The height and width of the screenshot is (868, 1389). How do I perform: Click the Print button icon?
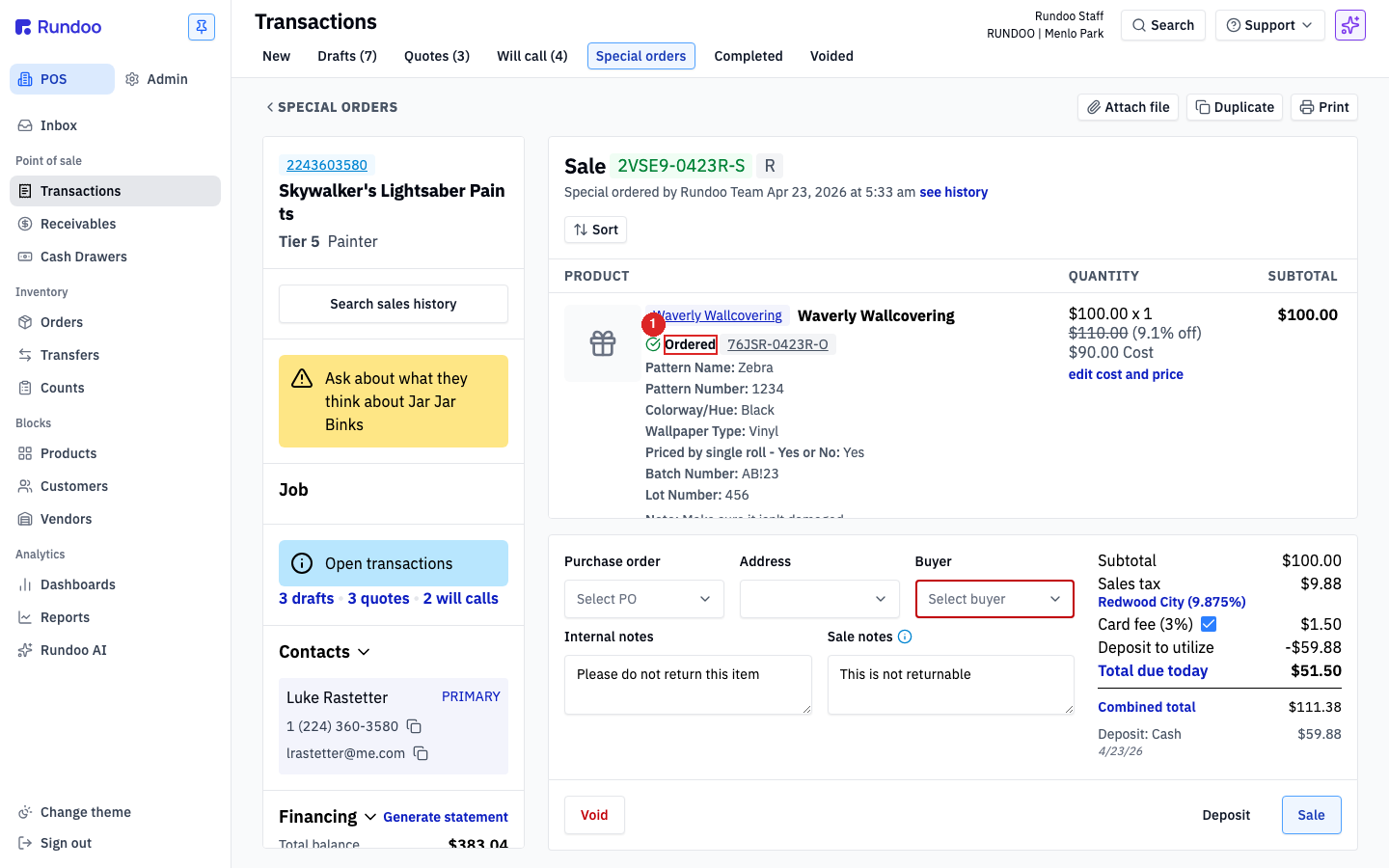click(x=1307, y=107)
